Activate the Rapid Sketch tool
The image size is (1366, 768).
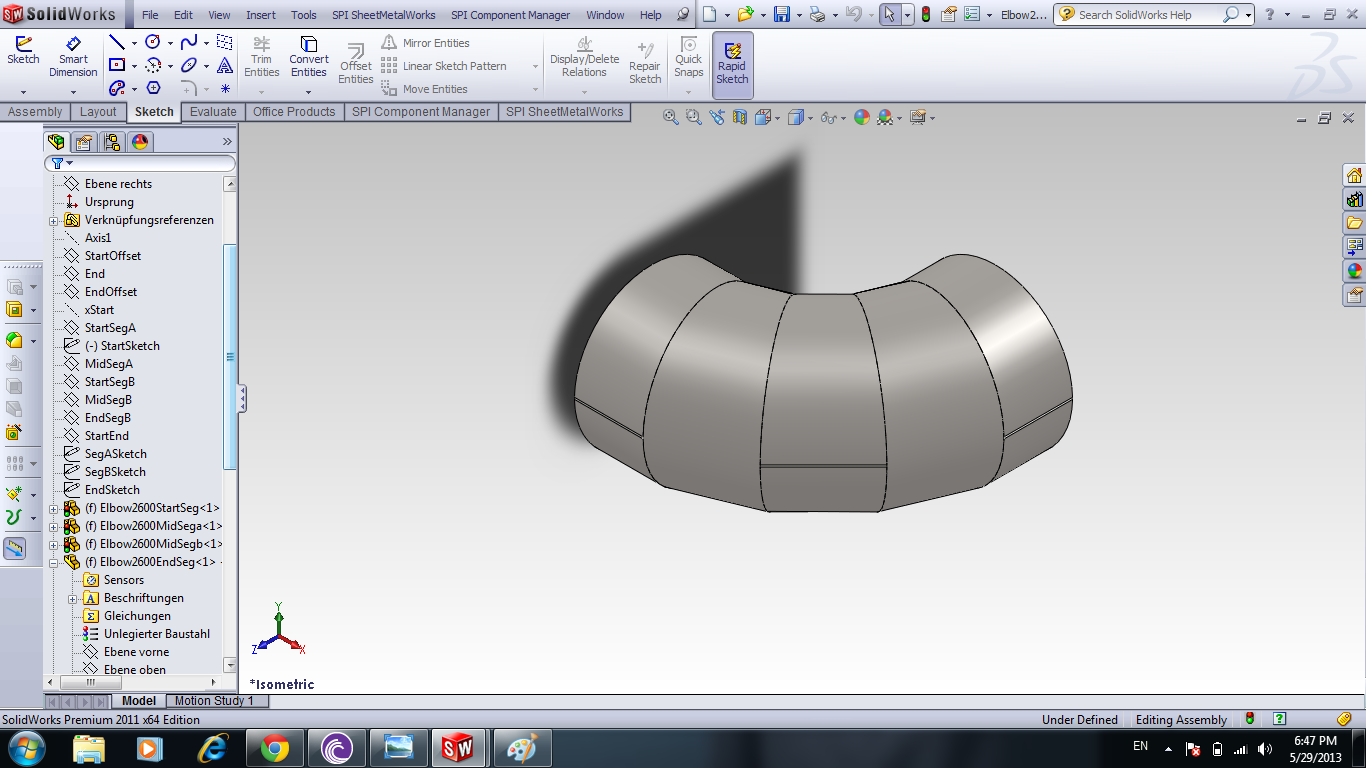(732, 63)
